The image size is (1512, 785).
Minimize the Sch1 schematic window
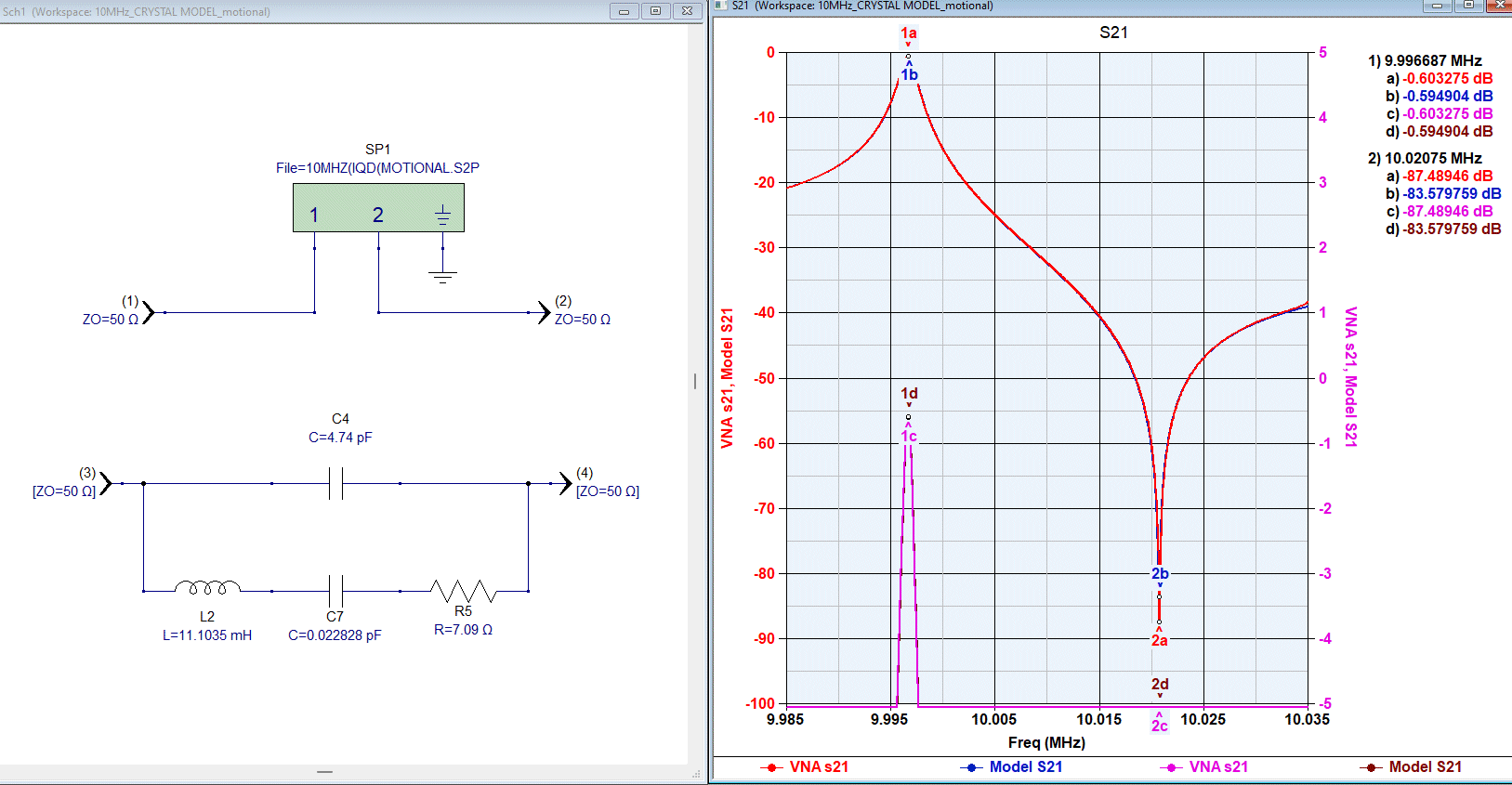[x=624, y=11]
